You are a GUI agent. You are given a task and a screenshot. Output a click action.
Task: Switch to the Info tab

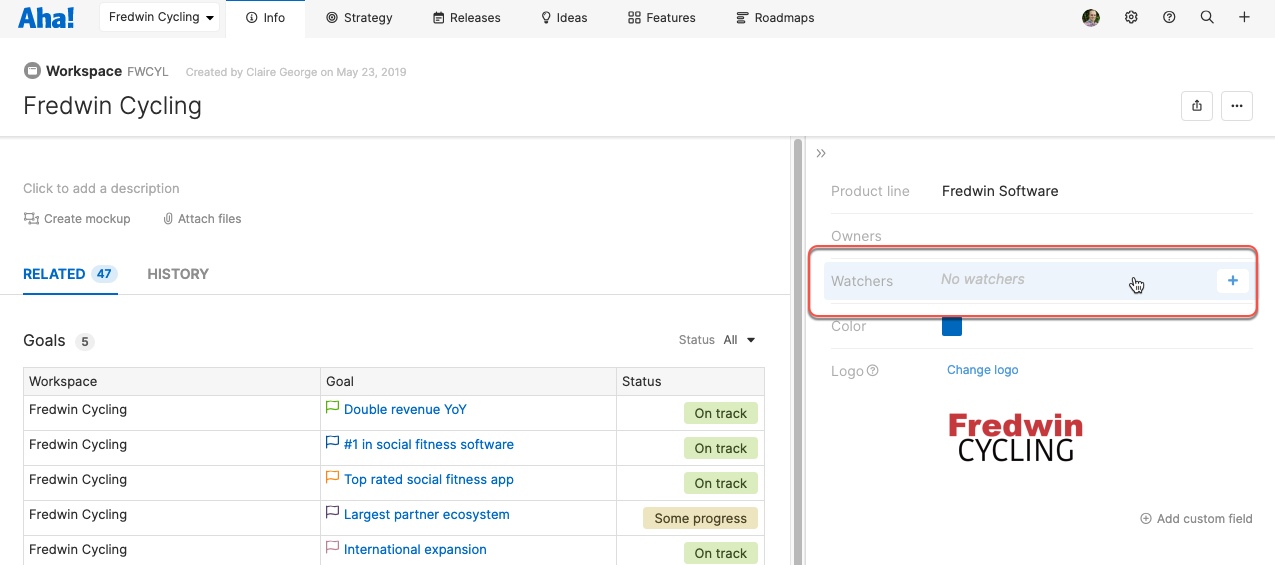(265, 18)
